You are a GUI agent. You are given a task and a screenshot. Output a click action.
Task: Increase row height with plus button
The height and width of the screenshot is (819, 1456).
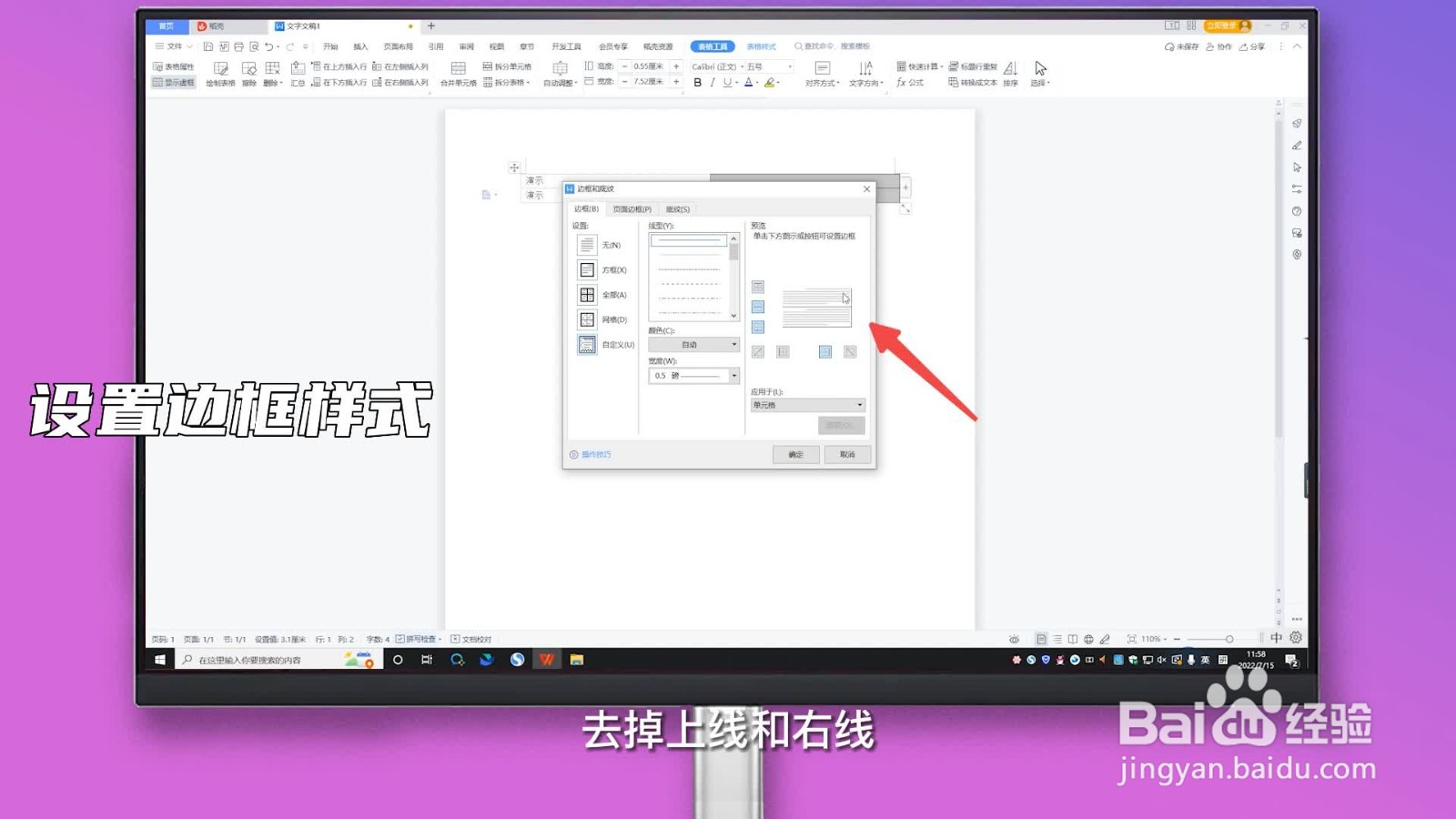(676, 67)
